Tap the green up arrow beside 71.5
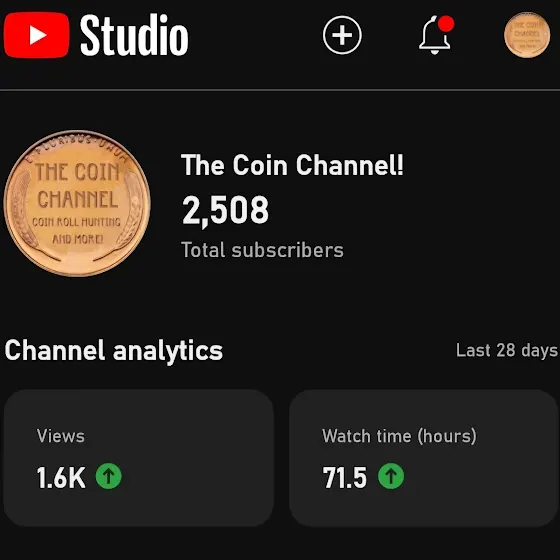 click(391, 476)
